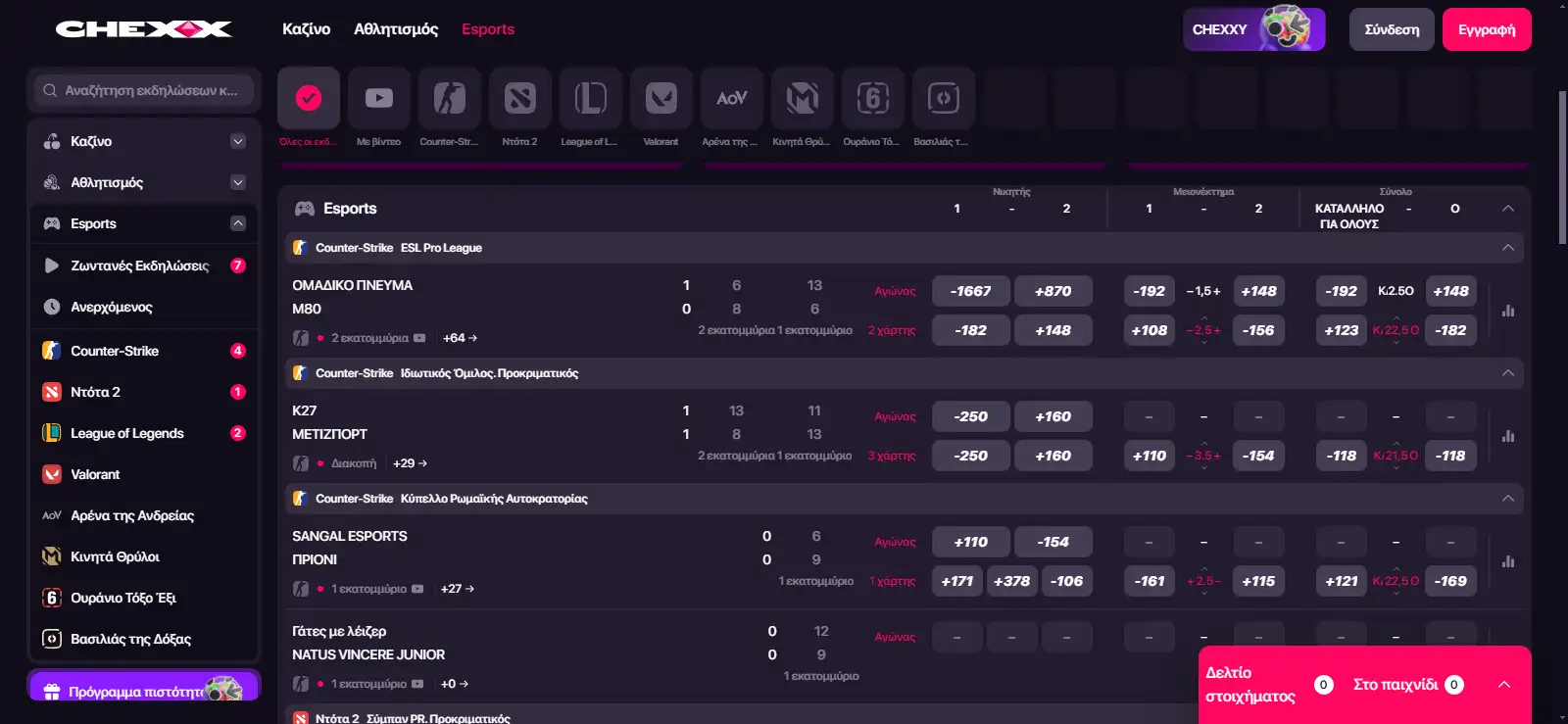Focus the event search field
The image size is (1568, 724).
click(x=144, y=90)
